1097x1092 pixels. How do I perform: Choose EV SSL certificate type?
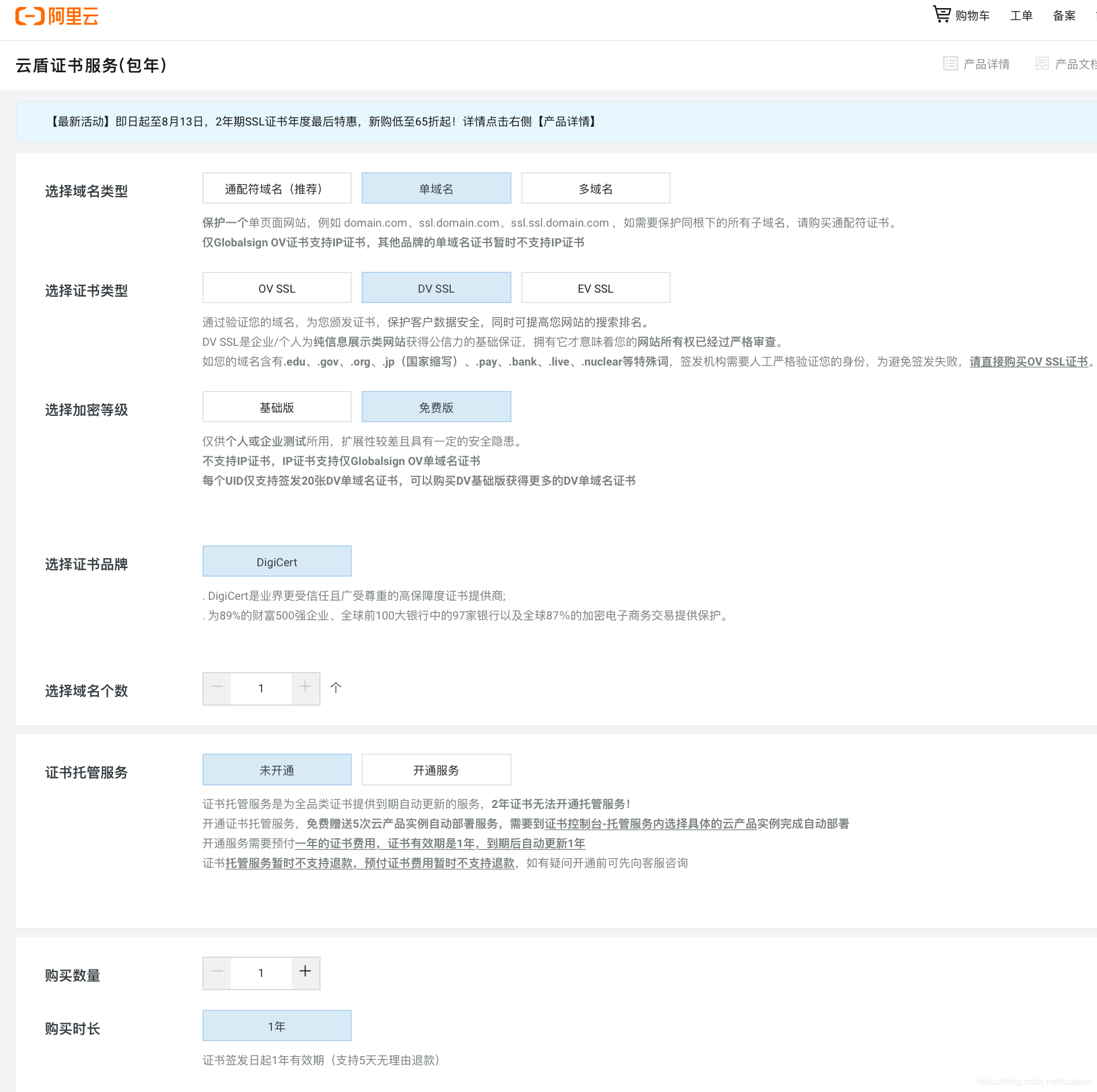[x=596, y=288]
